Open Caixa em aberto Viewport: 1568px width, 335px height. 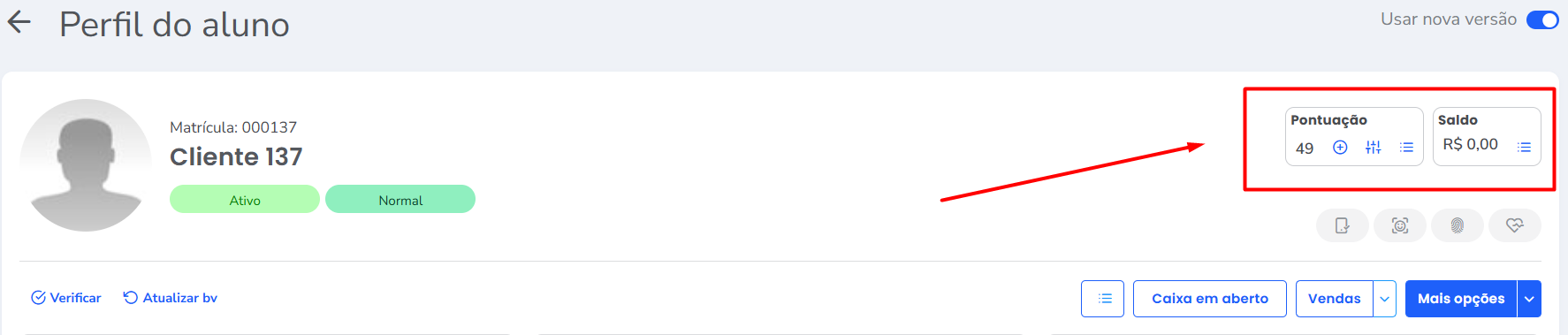[x=1210, y=299]
